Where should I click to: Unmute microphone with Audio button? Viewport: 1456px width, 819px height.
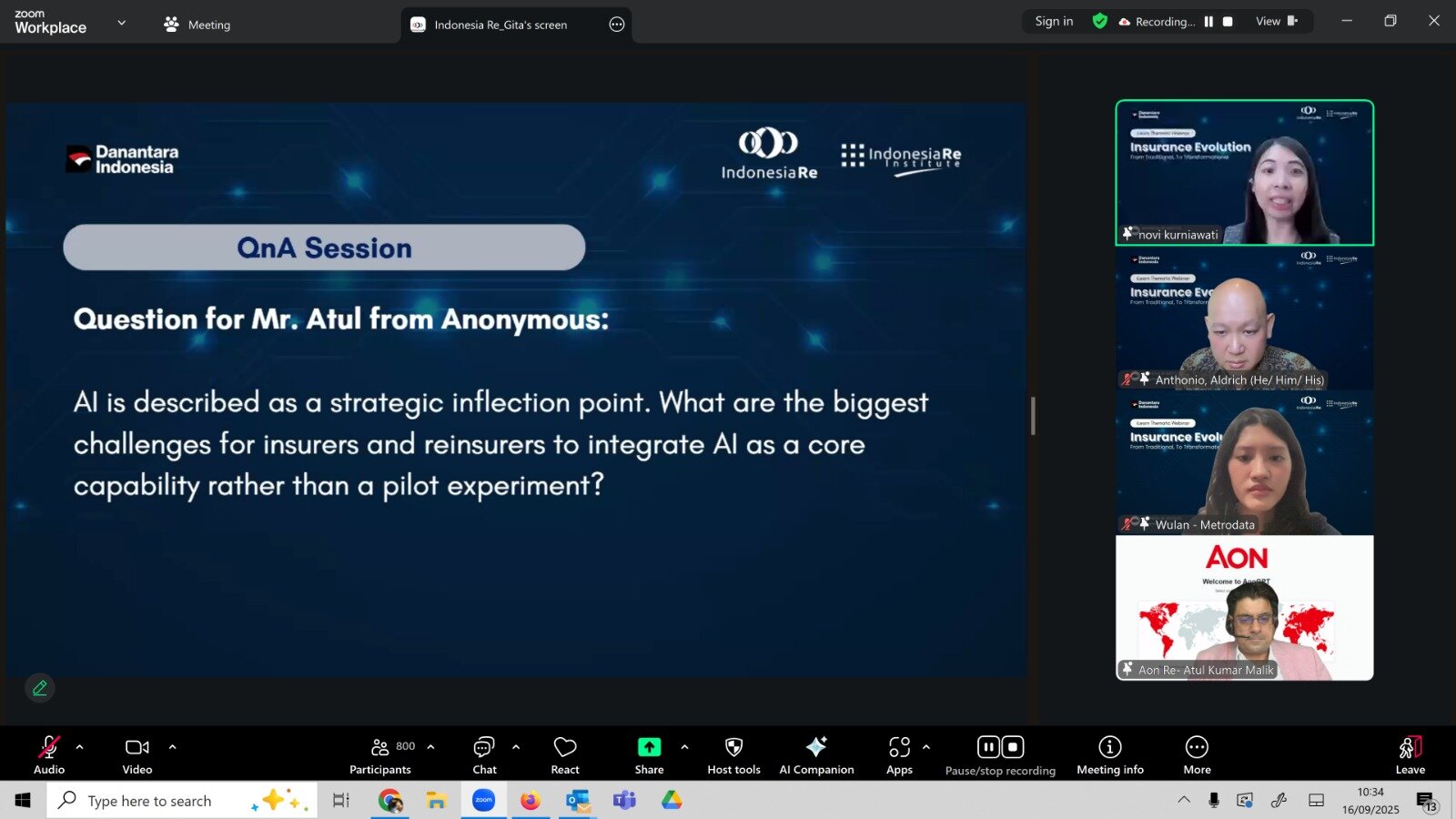(x=49, y=754)
